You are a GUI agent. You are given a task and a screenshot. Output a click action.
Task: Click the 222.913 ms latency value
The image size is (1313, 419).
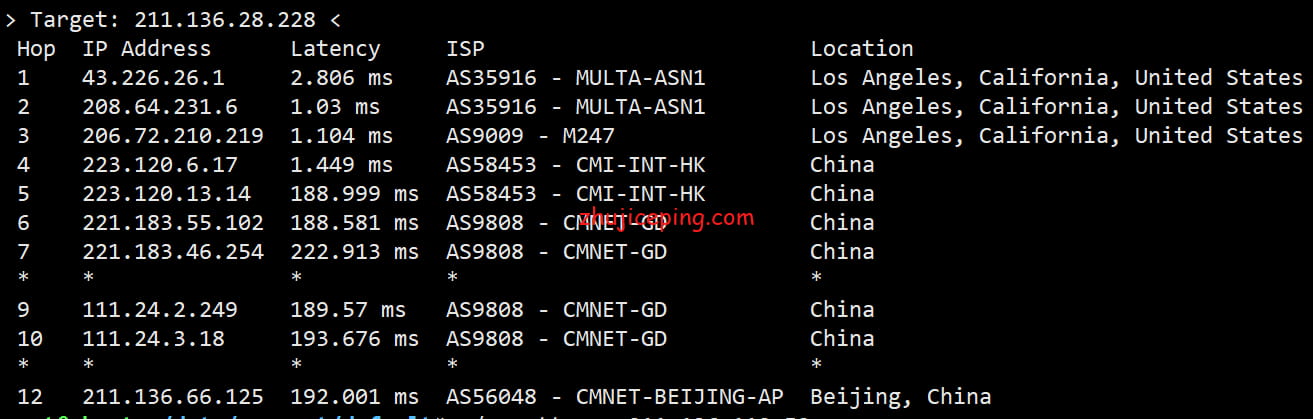354,251
